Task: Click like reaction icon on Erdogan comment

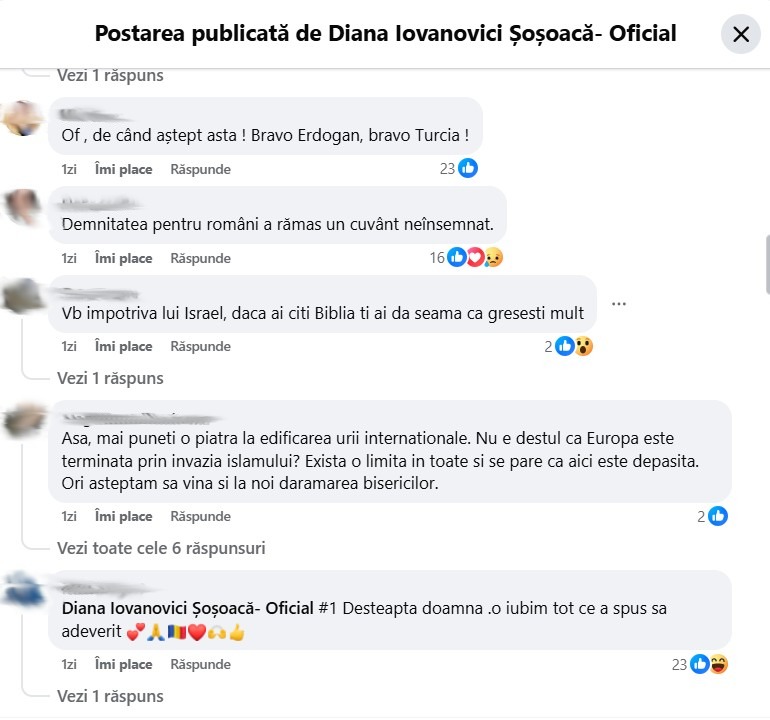Action: coord(467,168)
